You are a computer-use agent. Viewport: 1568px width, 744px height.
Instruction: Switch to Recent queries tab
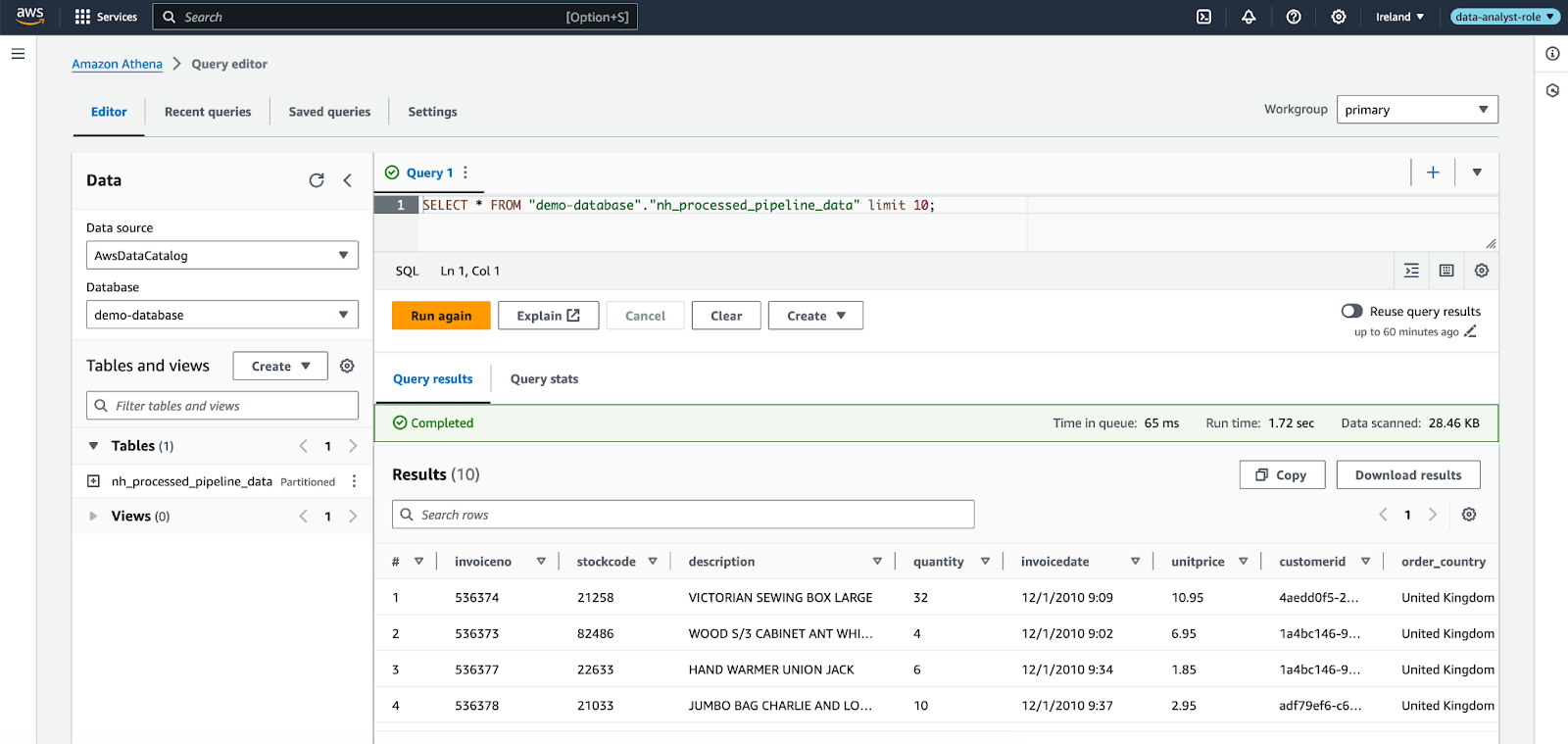click(x=208, y=112)
